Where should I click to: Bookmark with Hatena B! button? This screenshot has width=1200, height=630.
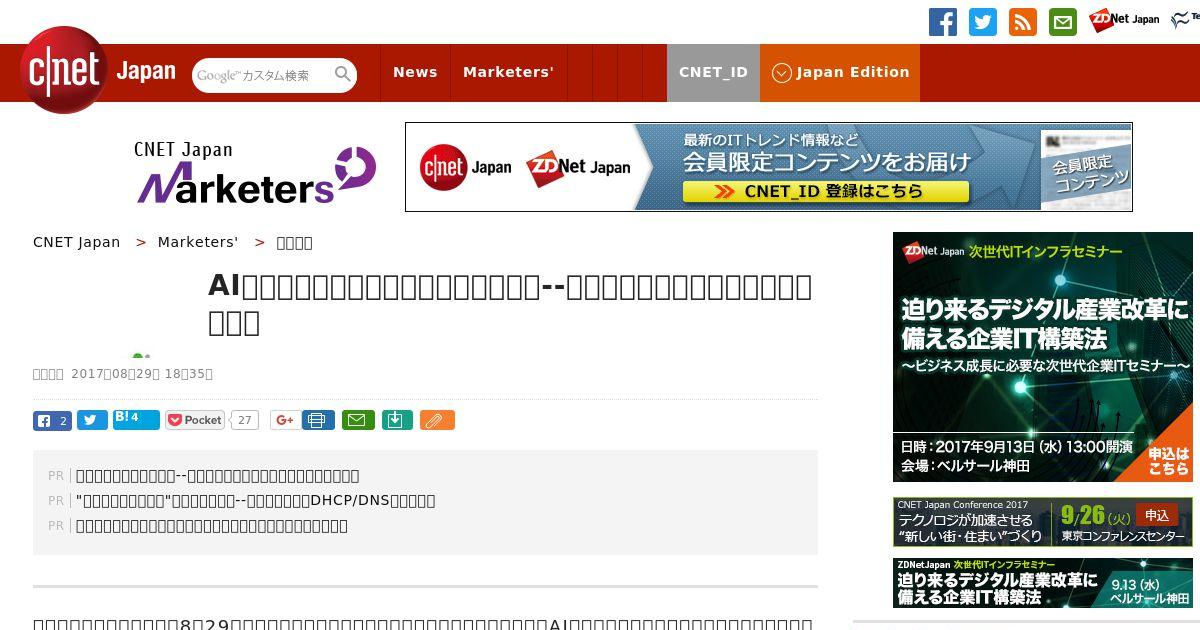click(136, 419)
